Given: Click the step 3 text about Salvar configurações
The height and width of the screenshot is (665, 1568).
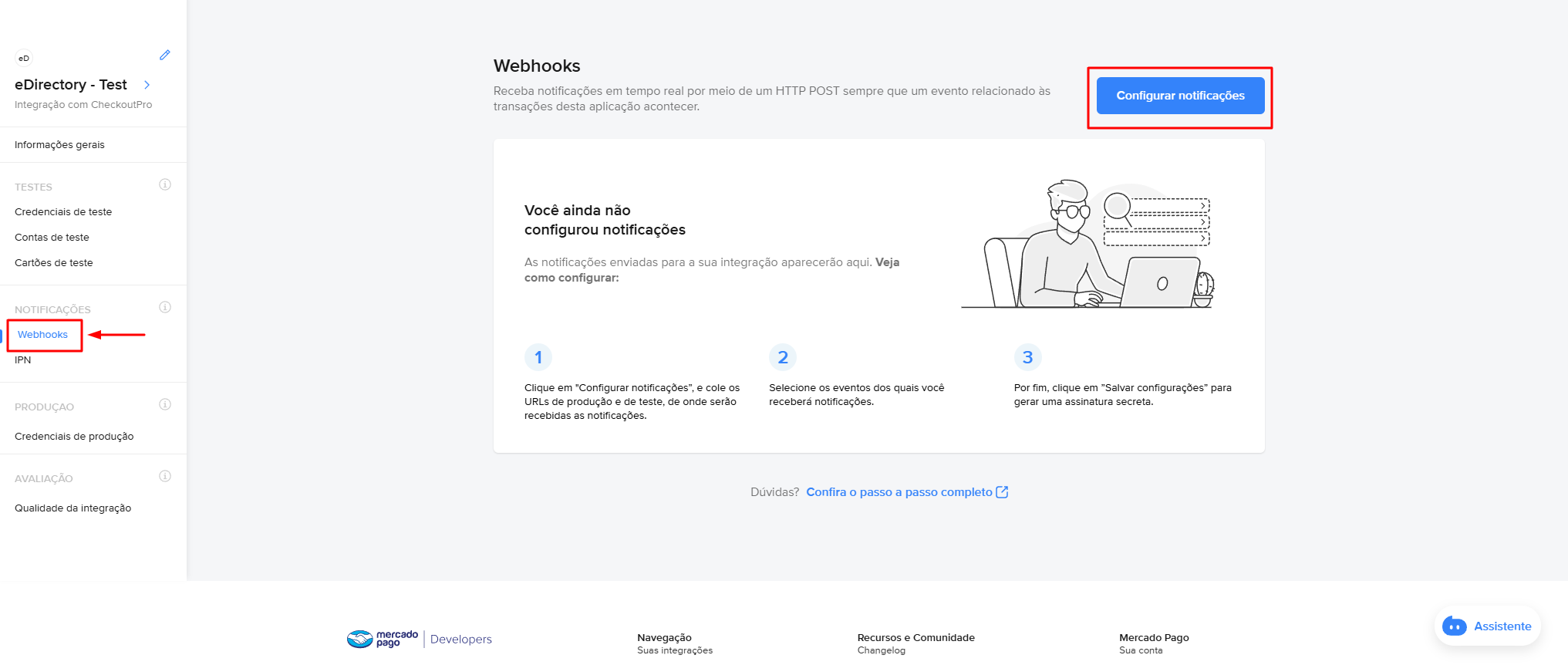Looking at the screenshot, I should point(1122,395).
